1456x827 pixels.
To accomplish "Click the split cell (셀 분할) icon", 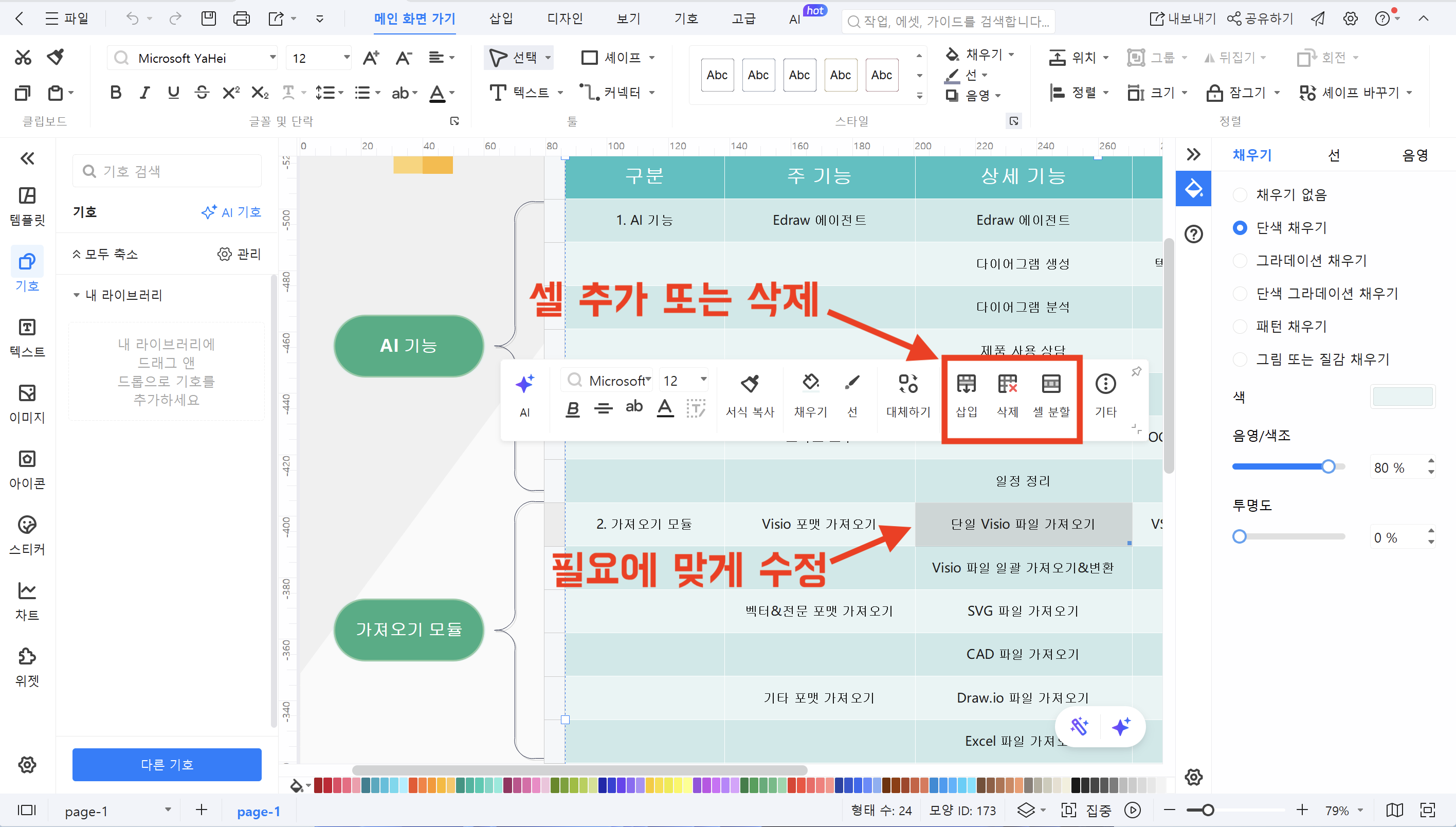I will tap(1051, 384).
